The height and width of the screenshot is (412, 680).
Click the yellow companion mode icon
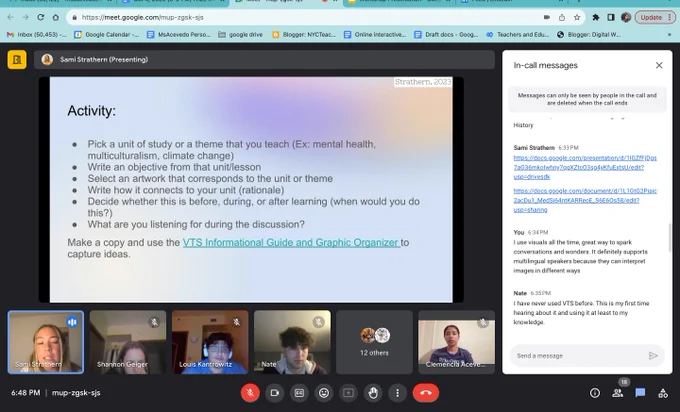pos(17,59)
